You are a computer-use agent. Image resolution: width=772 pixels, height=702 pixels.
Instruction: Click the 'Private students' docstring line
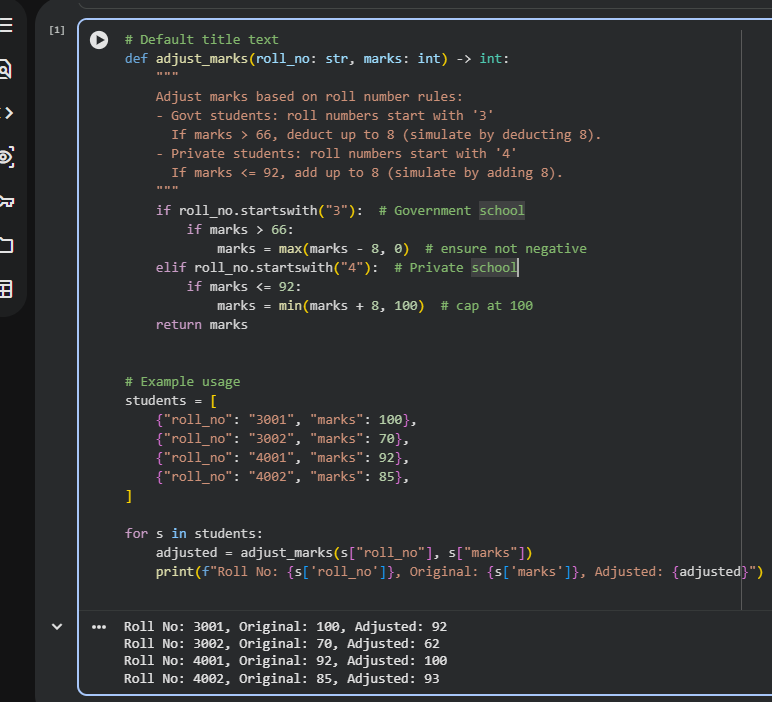pyautogui.click(x=336, y=154)
